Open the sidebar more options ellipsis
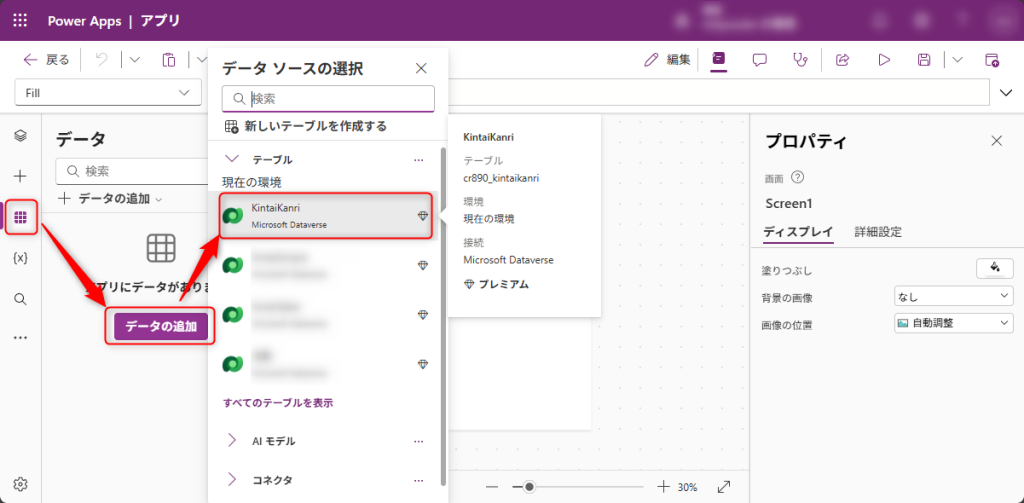 click(x=20, y=338)
